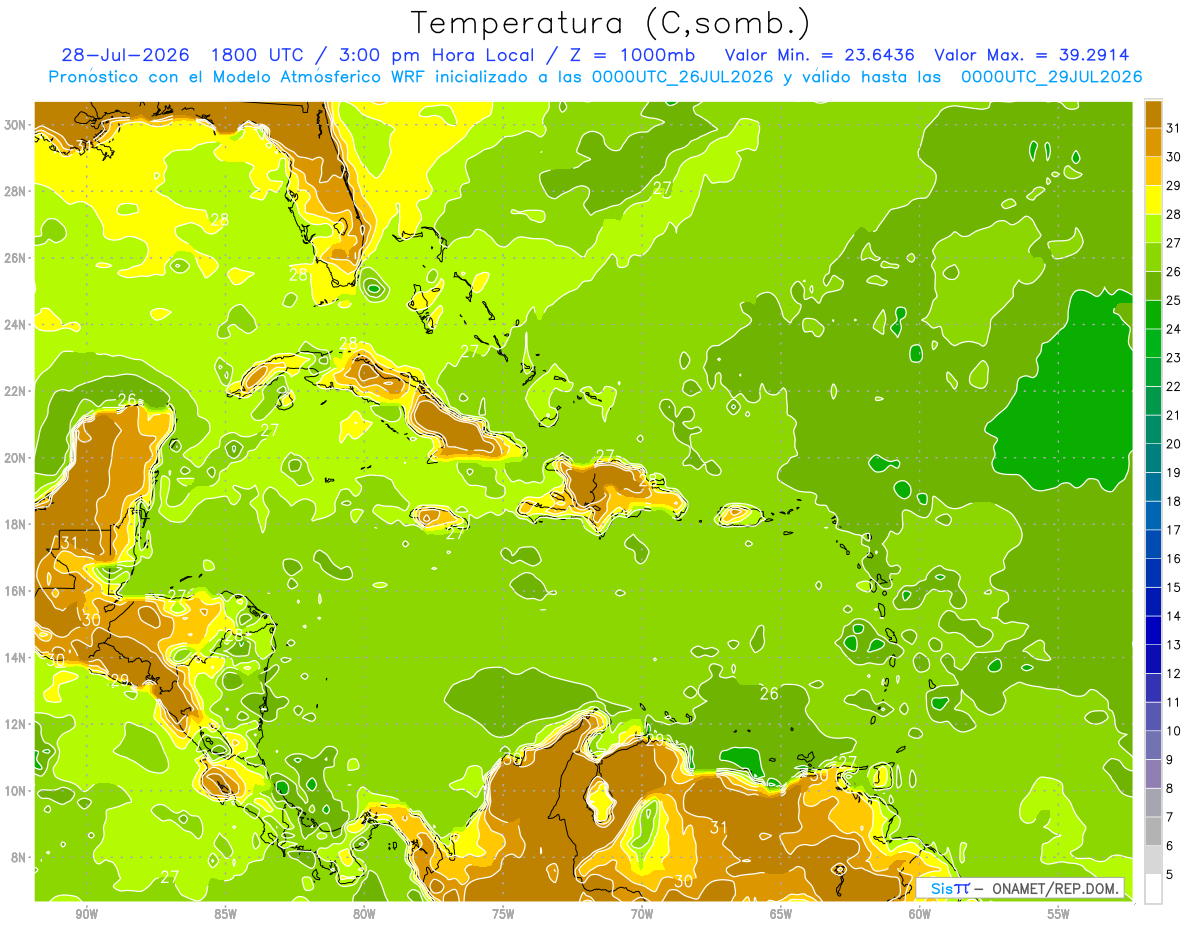The image size is (1200, 927).
Task: Click the 'ONAMET/REP.DOM.' credit label
Action: tap(1055, 888)
